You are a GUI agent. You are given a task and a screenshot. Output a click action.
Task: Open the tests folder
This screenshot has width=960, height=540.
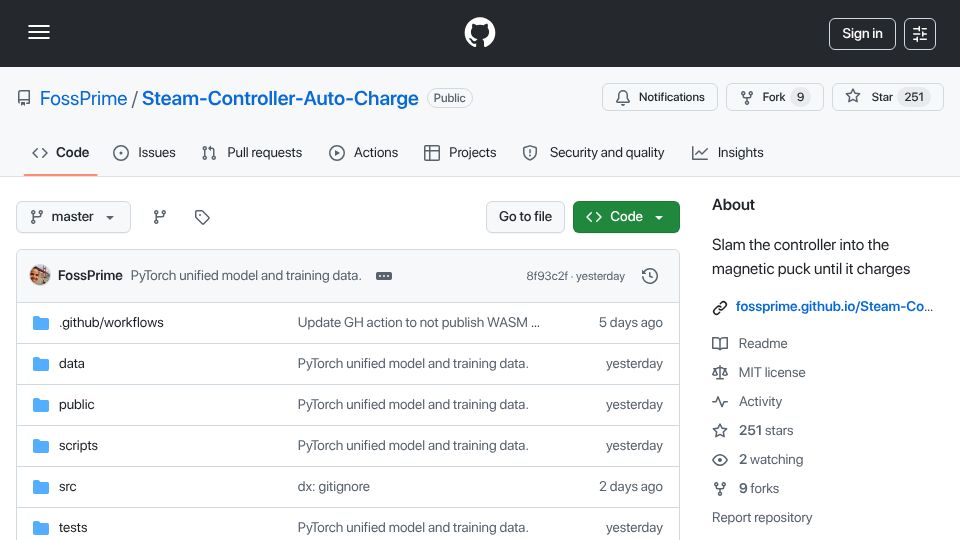(x=73, y=528)
